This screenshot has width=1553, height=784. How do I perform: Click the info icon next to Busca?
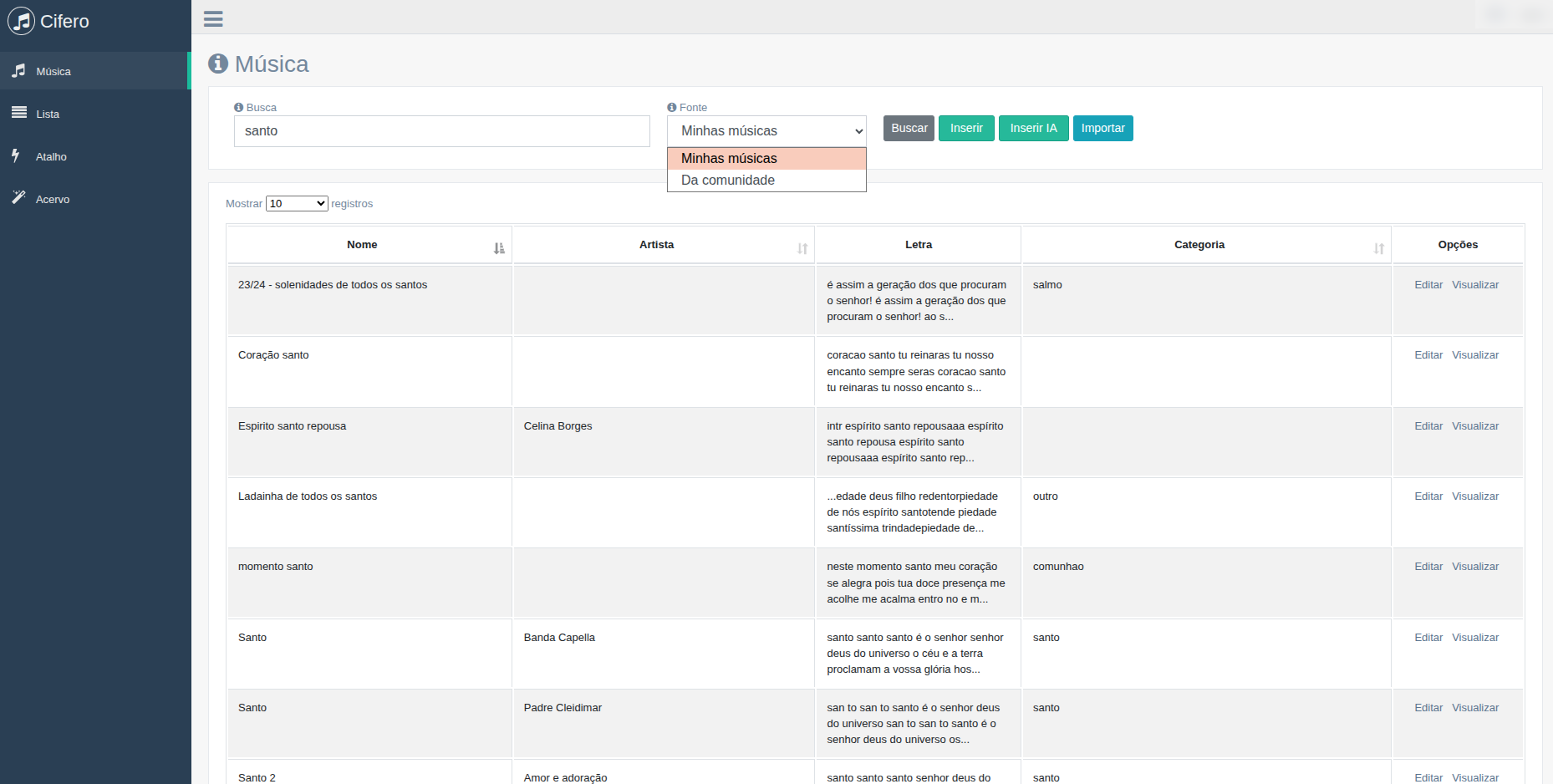(x=238, y=107)
